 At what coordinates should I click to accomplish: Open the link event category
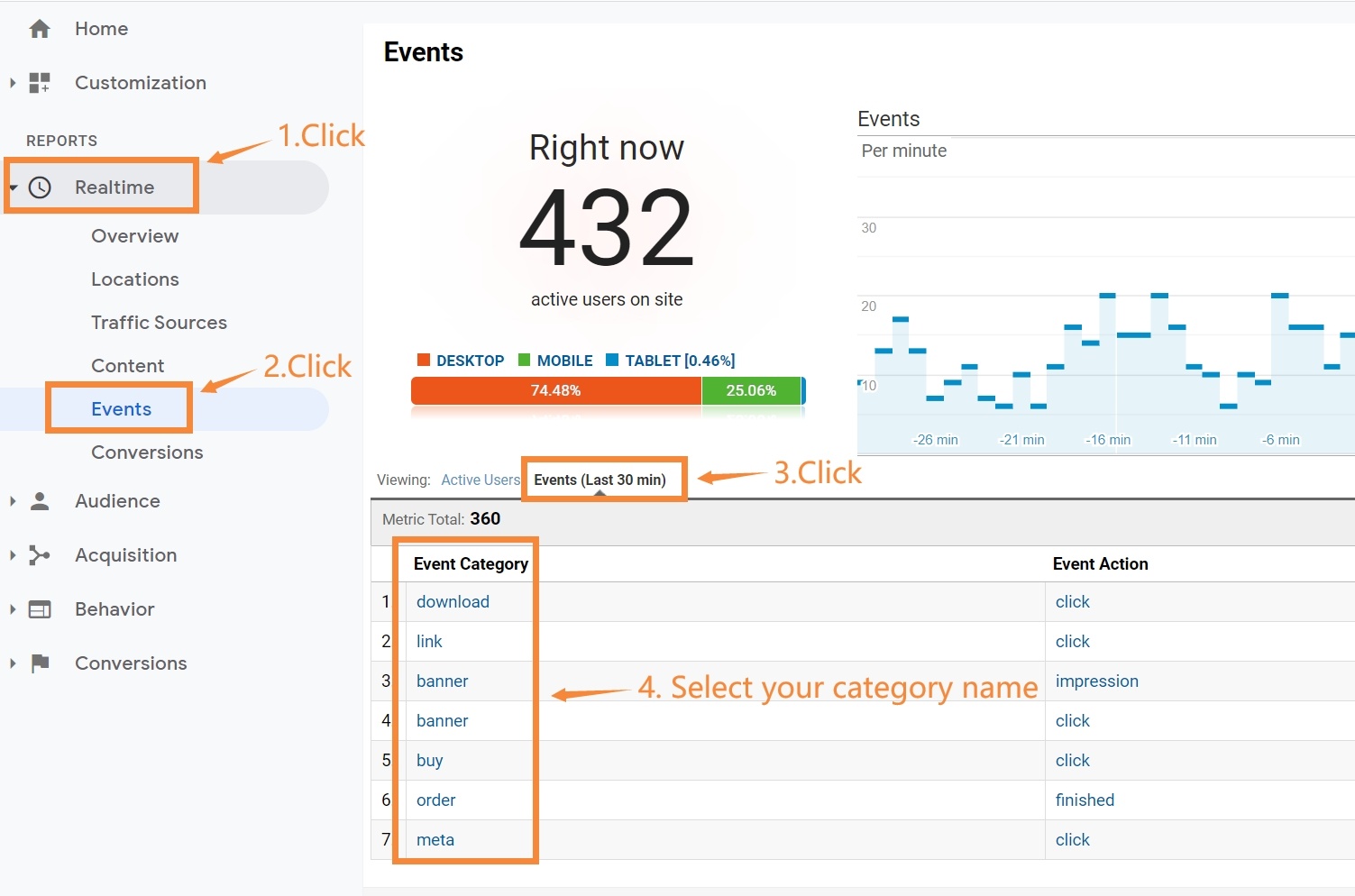coord(429,642)
